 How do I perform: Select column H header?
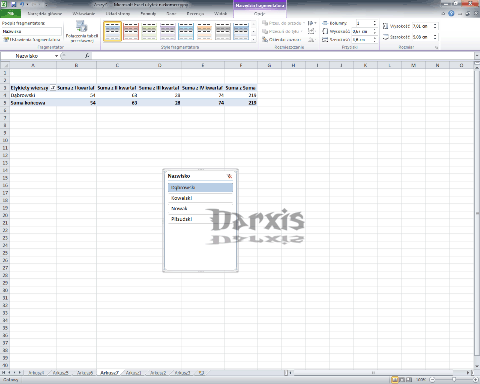(293, 65)
